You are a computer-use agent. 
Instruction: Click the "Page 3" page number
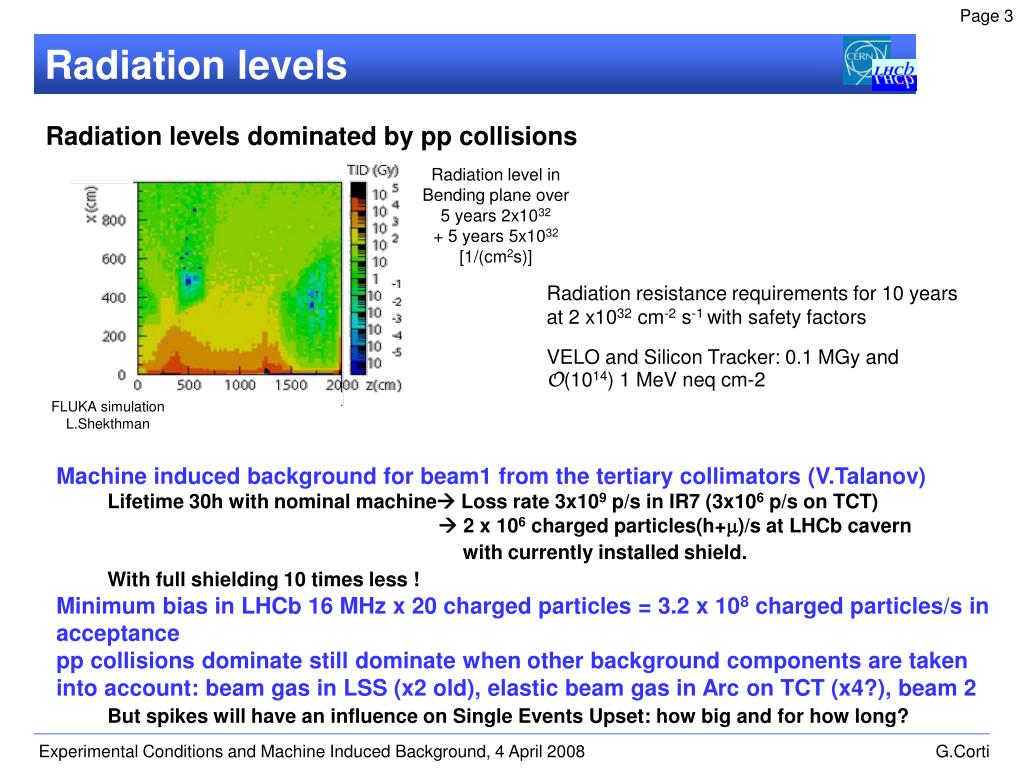[x=986, y=16]
